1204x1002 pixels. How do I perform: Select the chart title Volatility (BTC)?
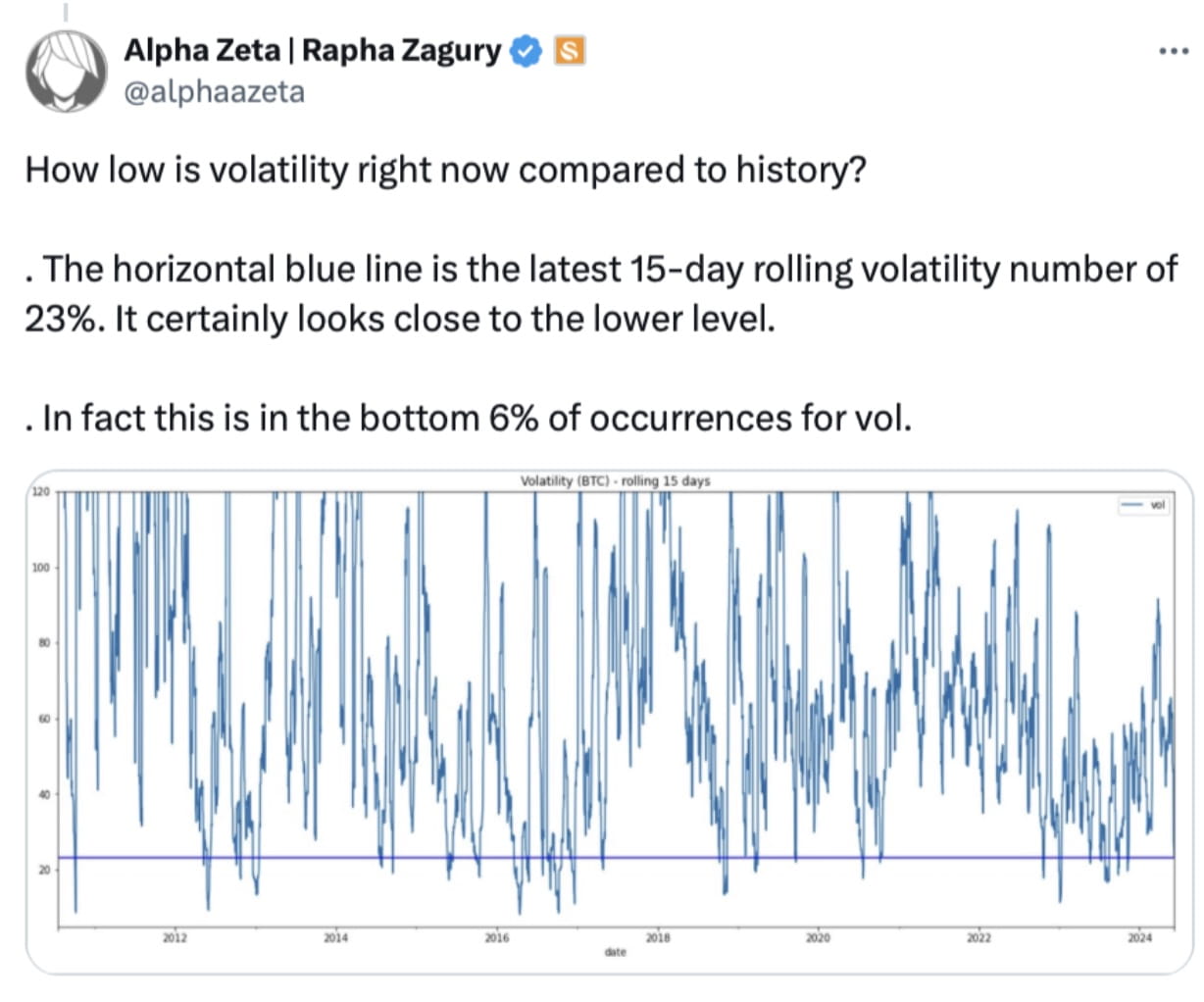coord(615,481)
